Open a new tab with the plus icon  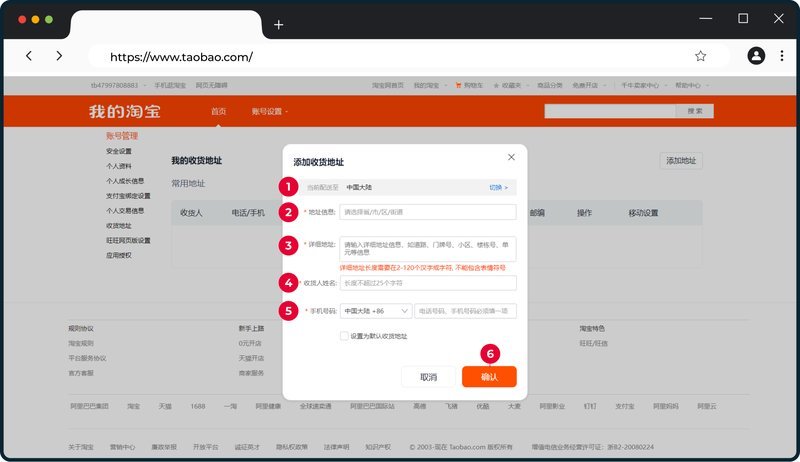click(279, 24)
